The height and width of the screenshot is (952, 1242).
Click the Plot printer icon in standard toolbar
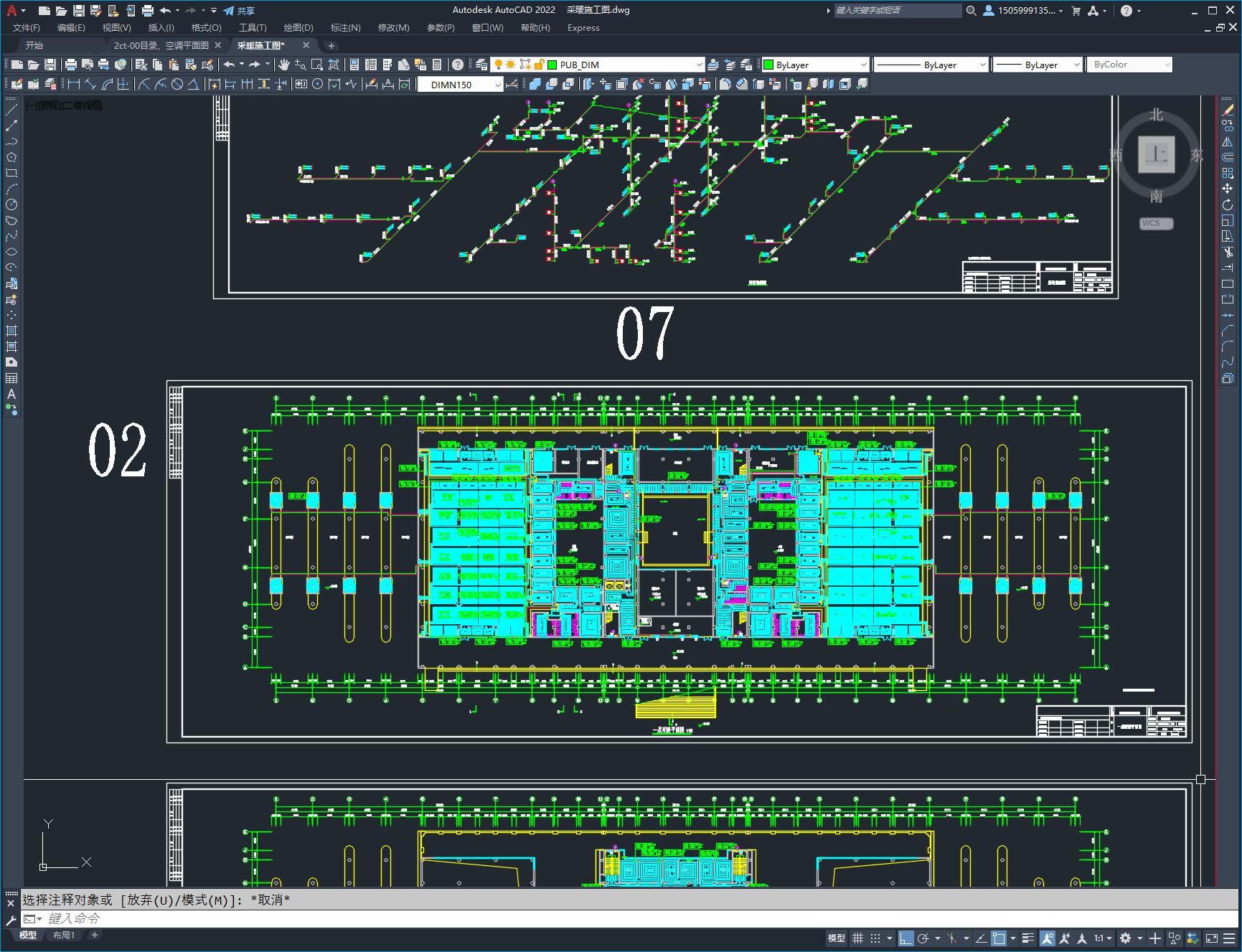71,65
